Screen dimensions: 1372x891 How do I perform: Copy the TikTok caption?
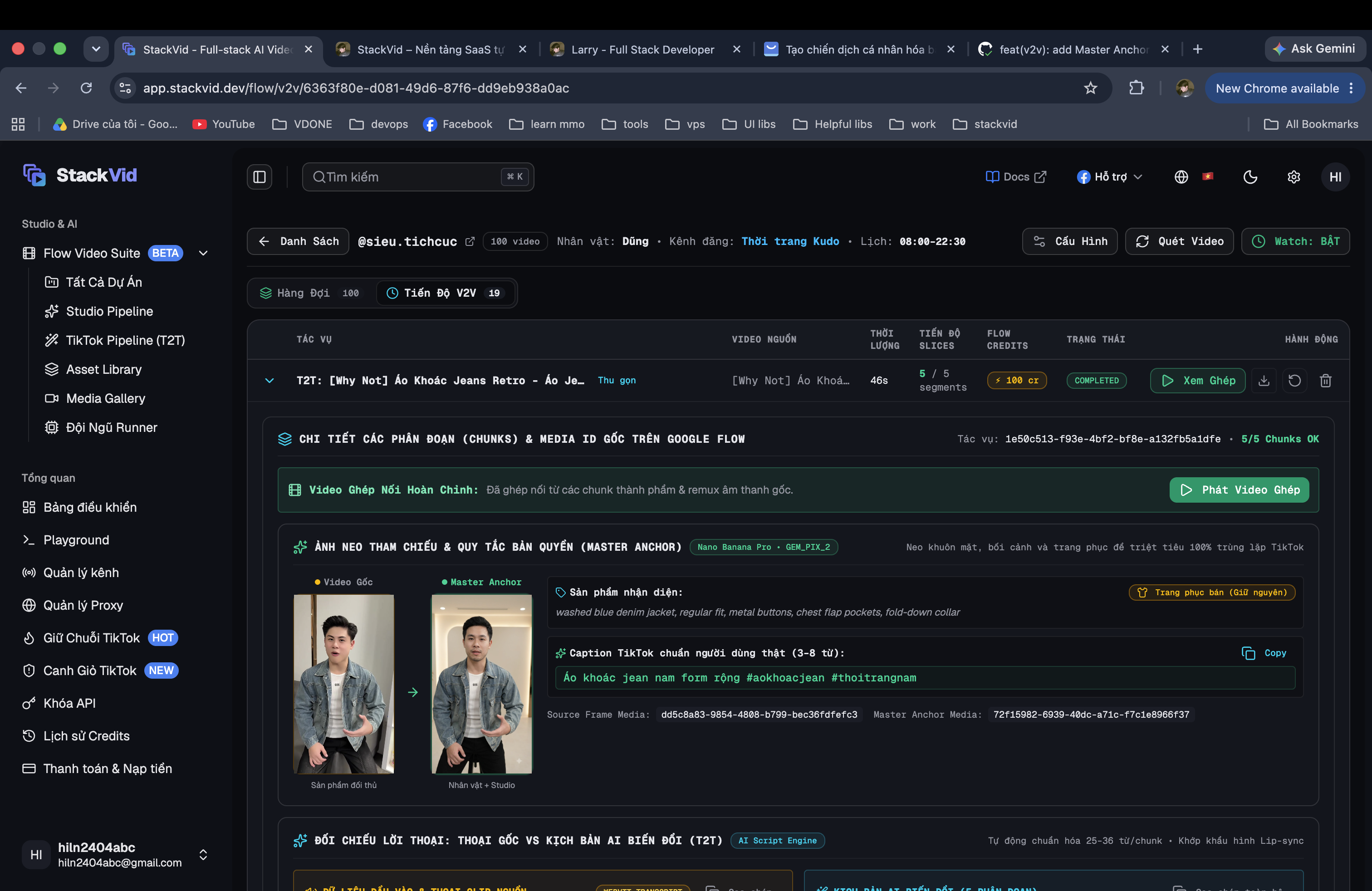[1265, 653]
